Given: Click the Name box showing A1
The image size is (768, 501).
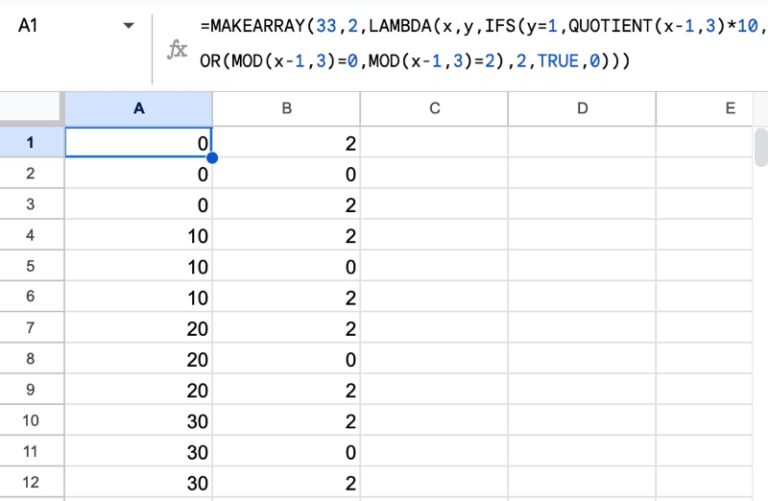Looking at the screenshot, I should pyautogui.click(x=28, y=25).
